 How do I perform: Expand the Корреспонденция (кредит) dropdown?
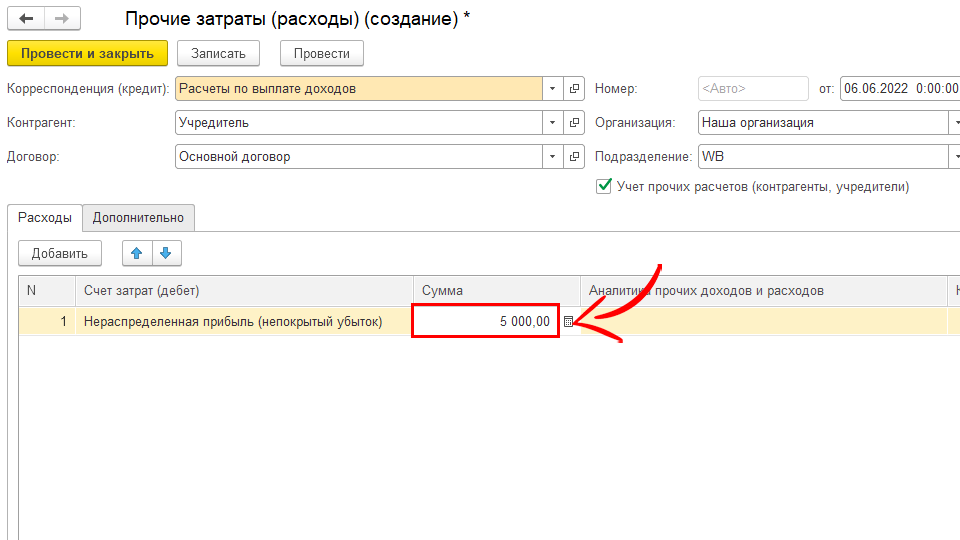coord(553,88)
